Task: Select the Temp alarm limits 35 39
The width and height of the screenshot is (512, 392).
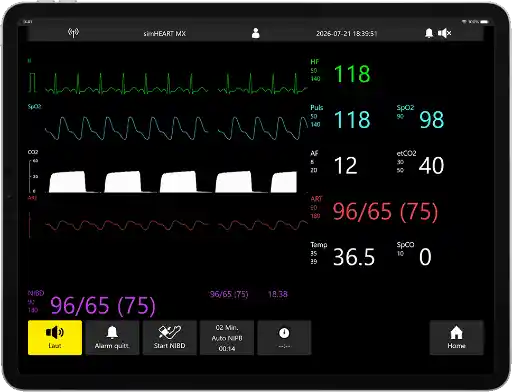Action: [x=314, y=257]
